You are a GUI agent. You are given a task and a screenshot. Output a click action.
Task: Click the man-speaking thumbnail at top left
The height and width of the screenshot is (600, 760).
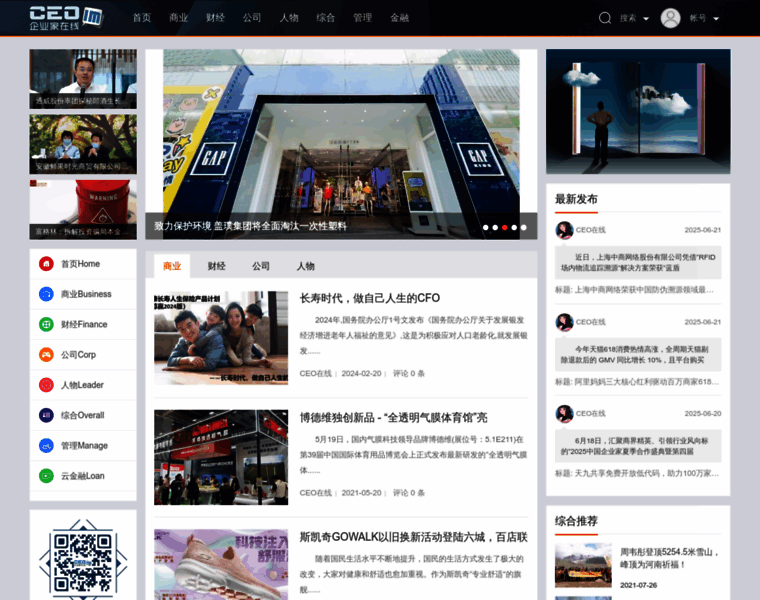[x=83, y=79]
